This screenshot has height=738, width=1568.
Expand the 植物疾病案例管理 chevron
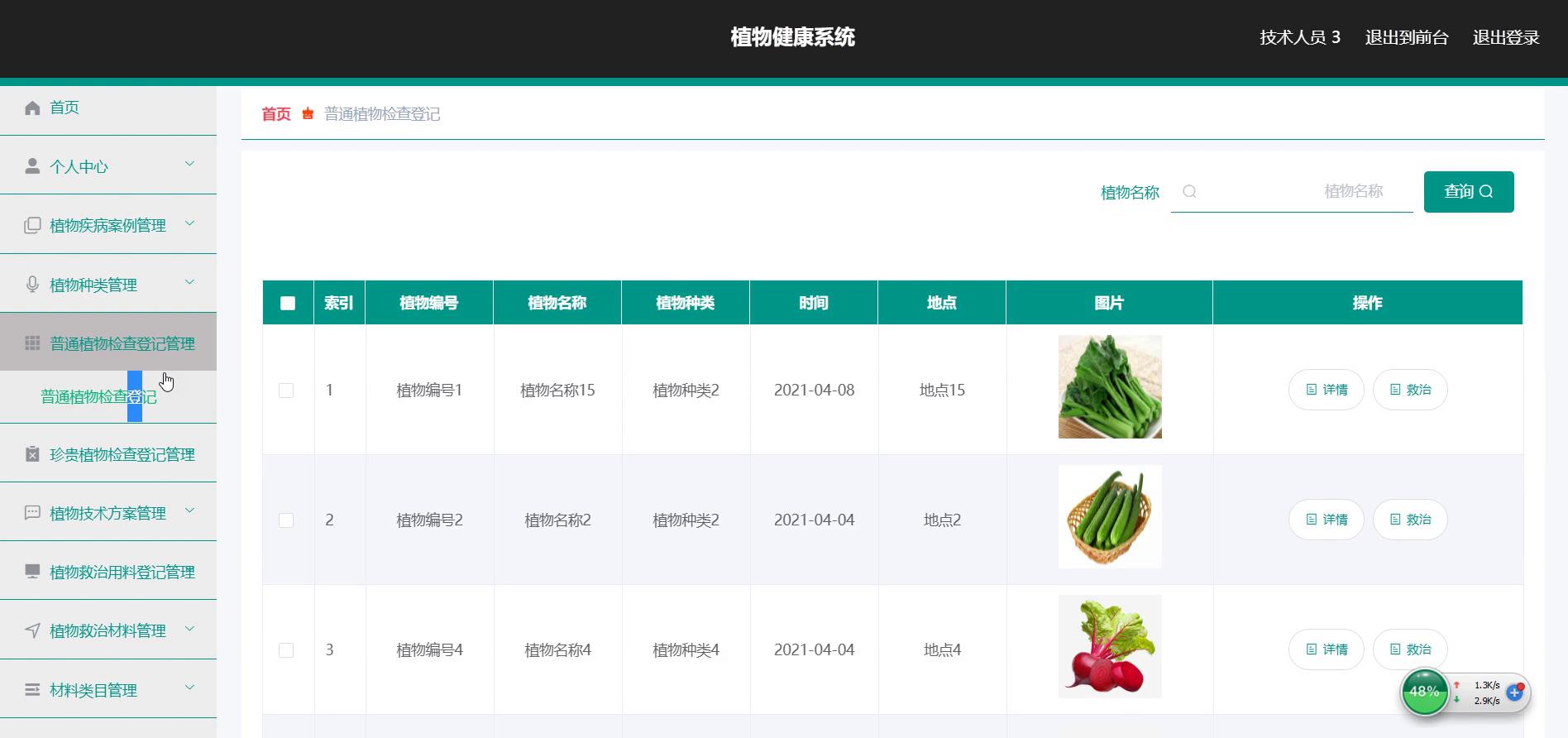[189, 223]
